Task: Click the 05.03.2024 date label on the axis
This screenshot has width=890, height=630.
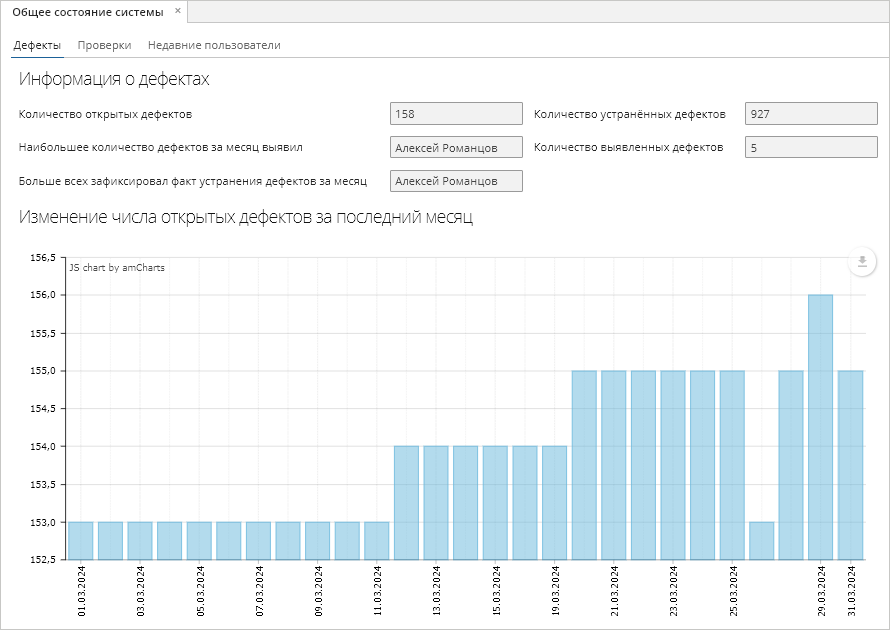Action: click(x=200, y=591)
